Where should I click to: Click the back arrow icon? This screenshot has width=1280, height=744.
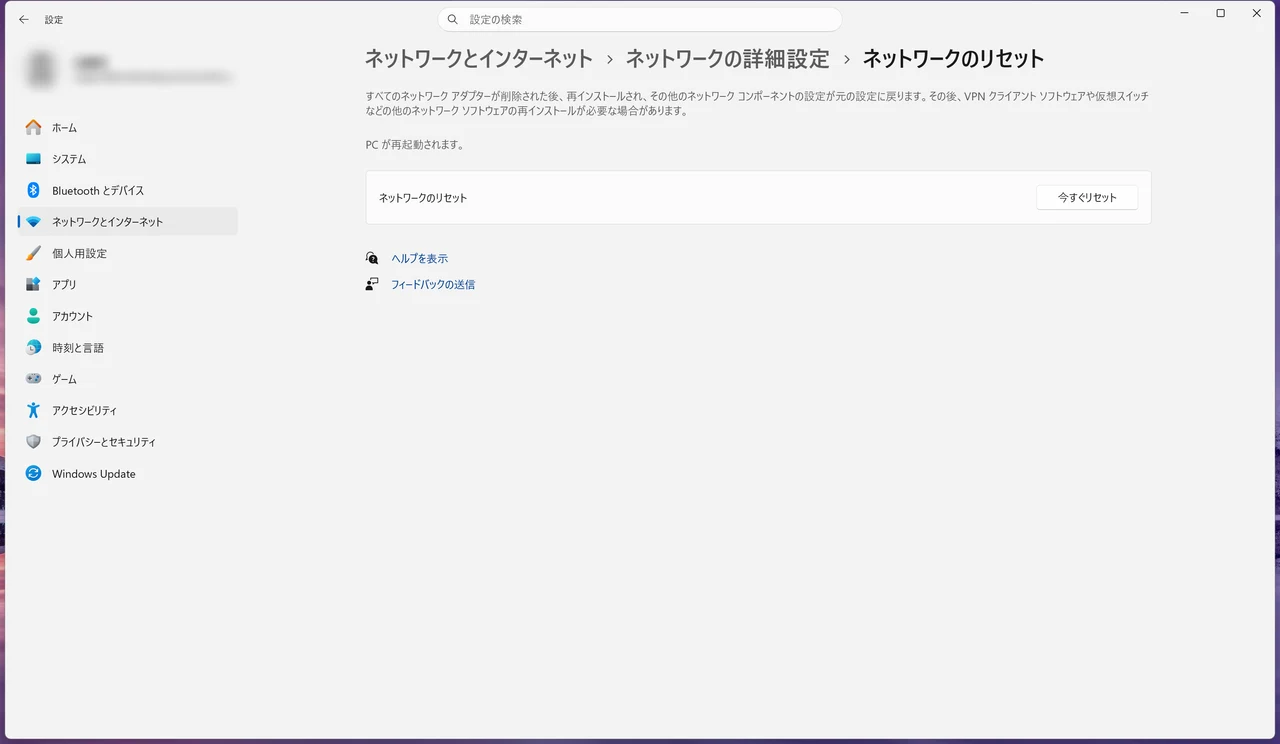click(x=24, y=19)
